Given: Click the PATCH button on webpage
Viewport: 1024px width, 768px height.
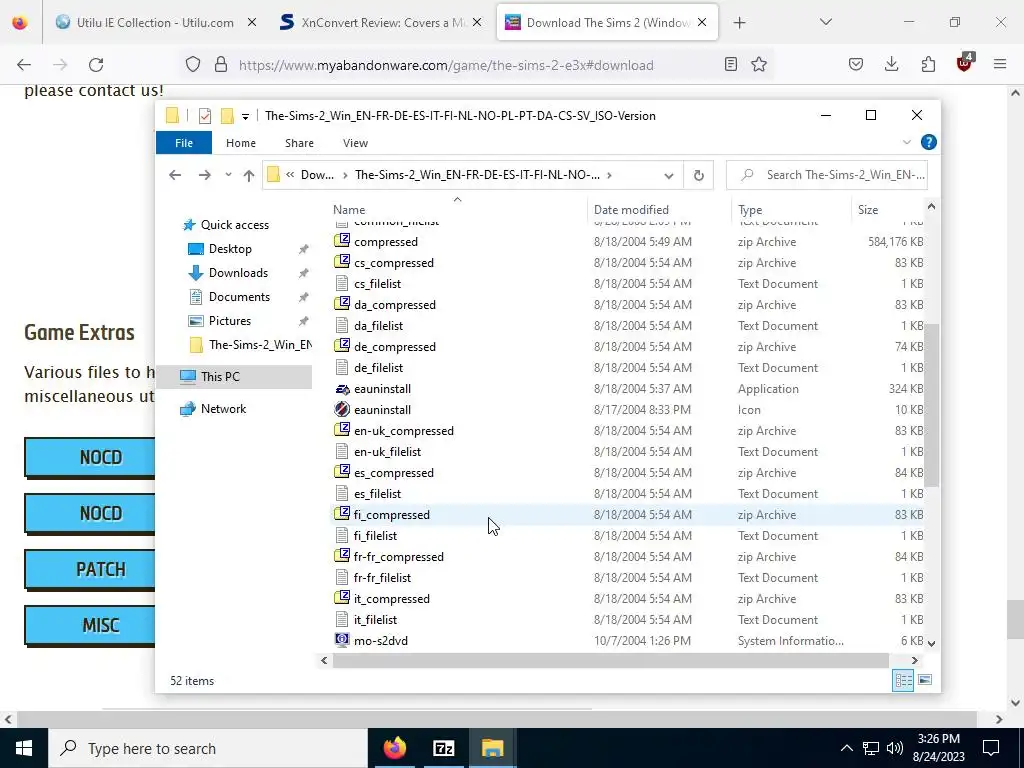Looking at the screenshot, I should (90, 569).
